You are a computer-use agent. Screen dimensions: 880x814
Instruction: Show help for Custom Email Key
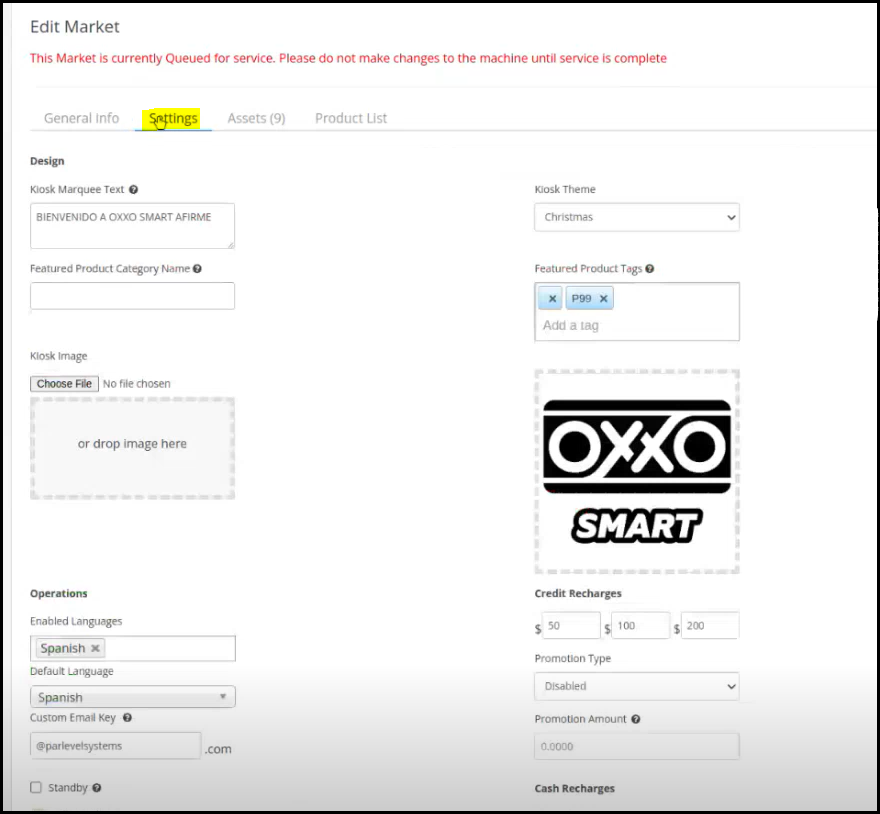127,718
